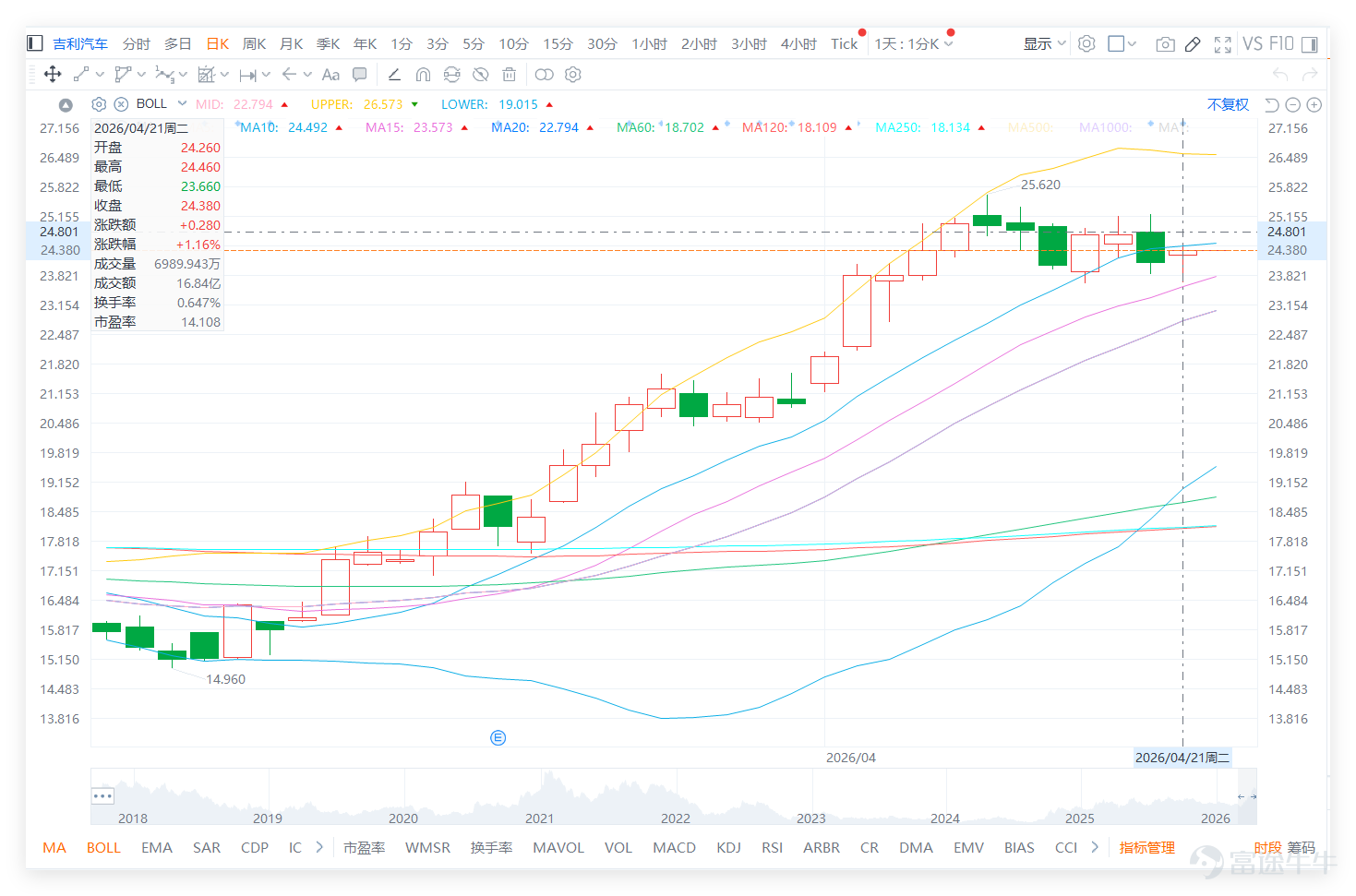The width and height of the screenshot is (1356, 896).
Task: Open chart settings gear in top bar
Action: [1086, 43]
